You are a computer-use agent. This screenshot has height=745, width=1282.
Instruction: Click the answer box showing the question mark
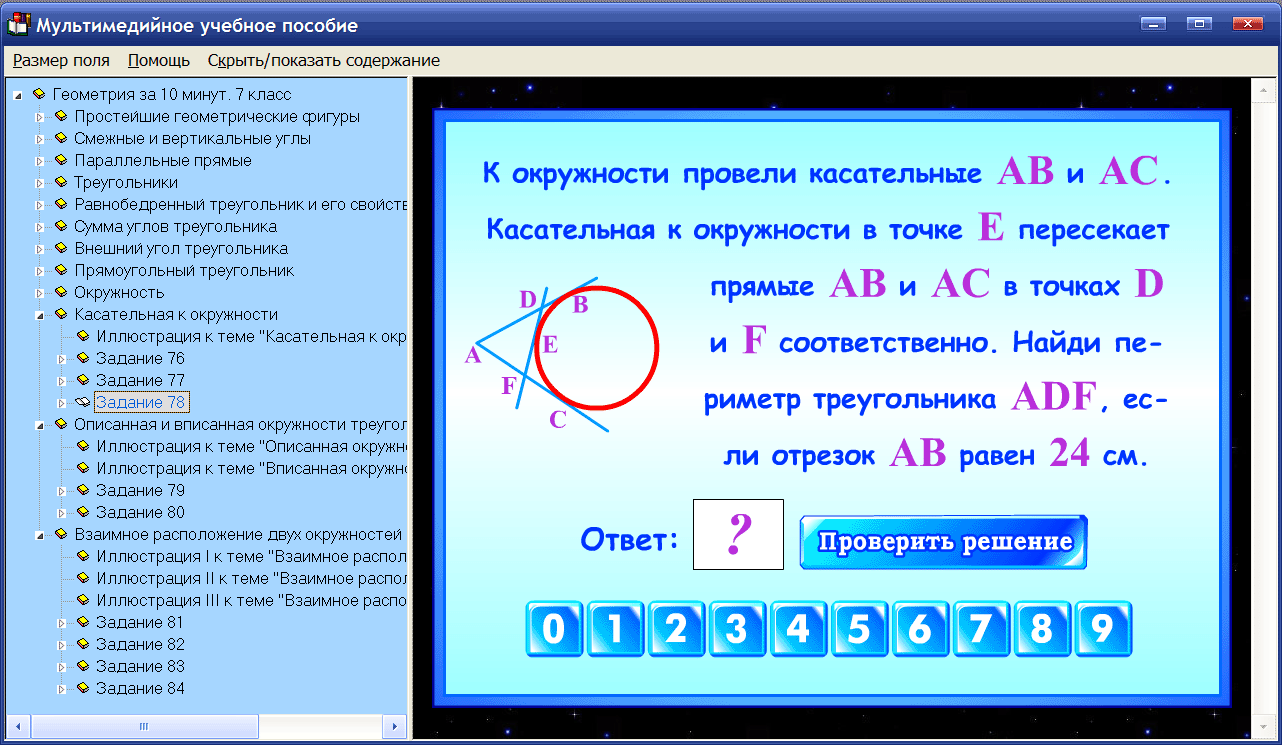(x=737, y=534)
